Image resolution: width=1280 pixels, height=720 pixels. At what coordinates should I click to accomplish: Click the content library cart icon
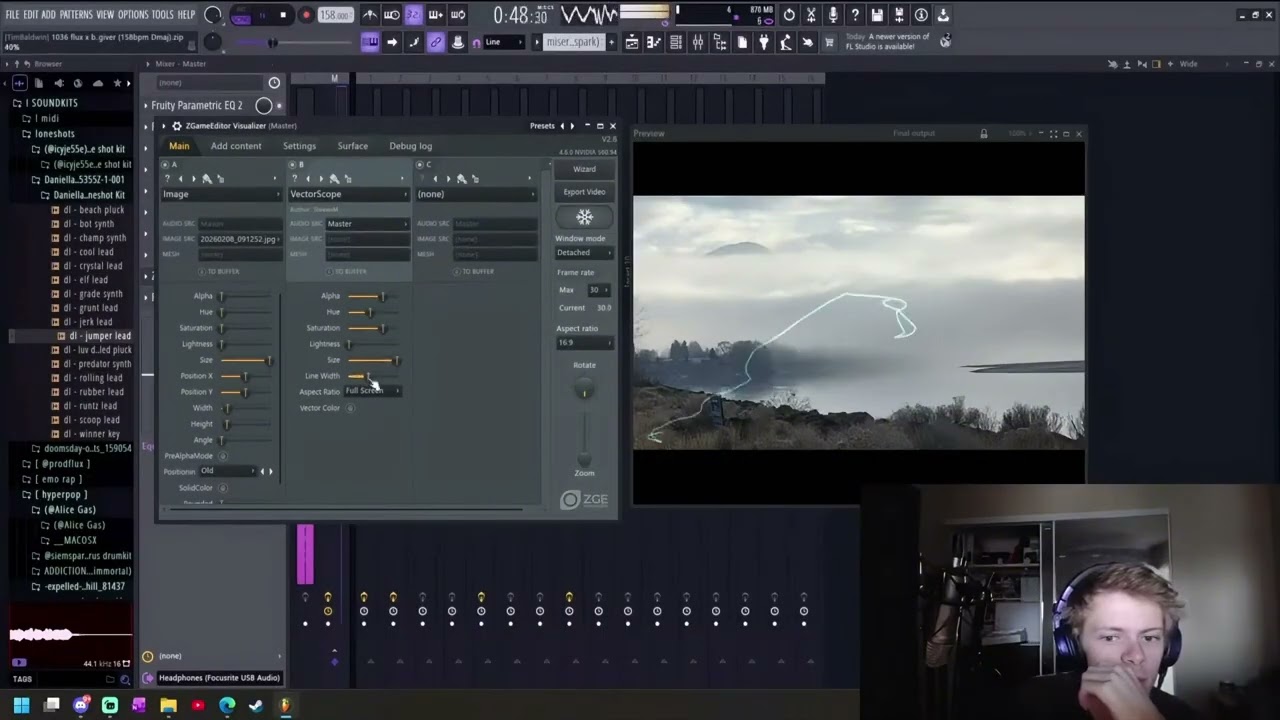click(x=829, y=42)
